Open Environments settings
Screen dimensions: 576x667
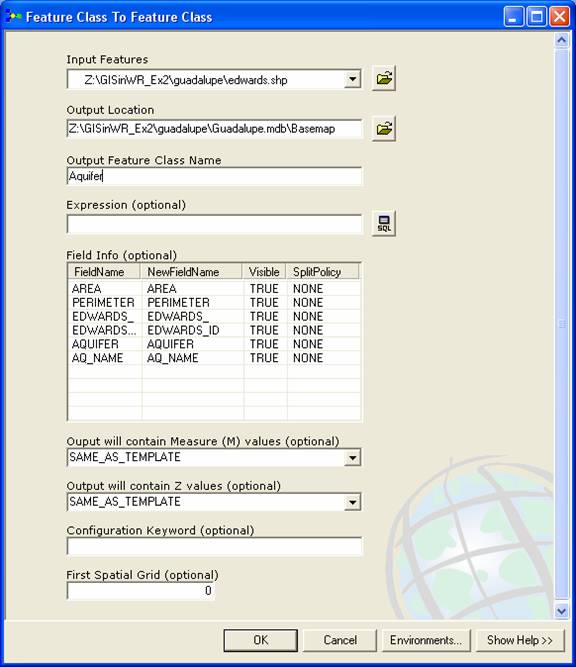click(x=426, y=640)
